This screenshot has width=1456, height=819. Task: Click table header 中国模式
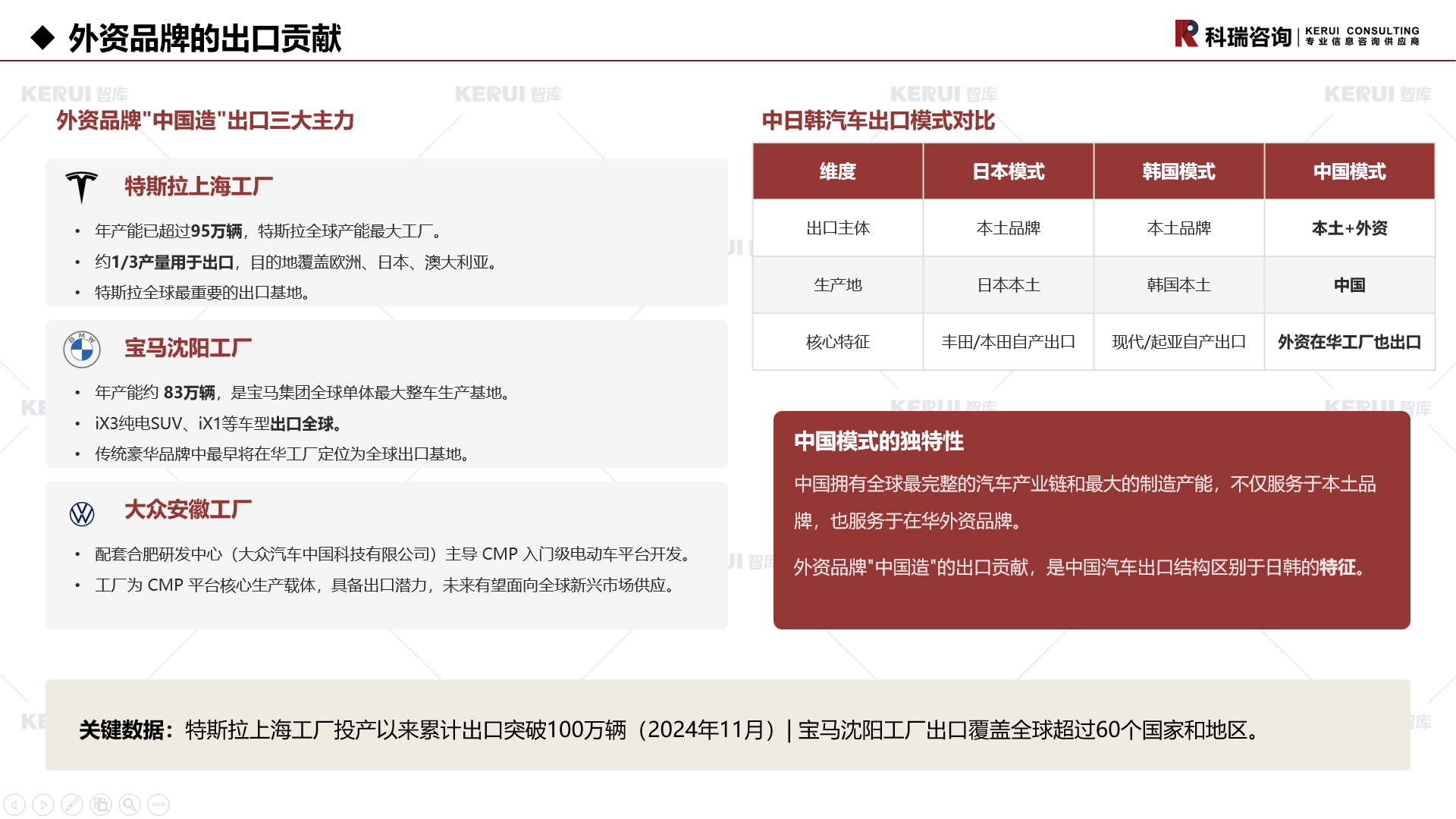(1350, 171)
